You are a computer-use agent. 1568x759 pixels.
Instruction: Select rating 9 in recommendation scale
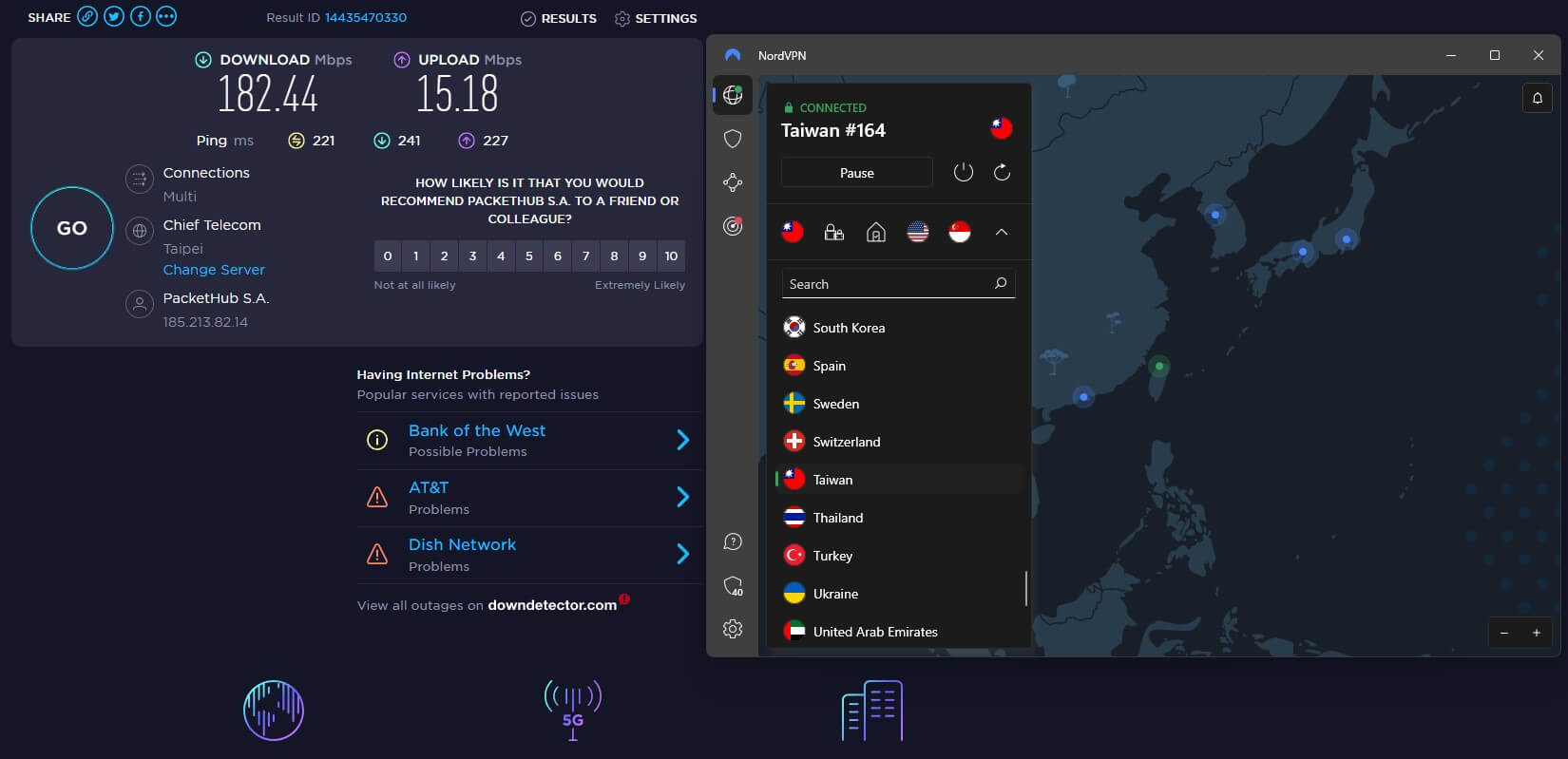[642, 256]
